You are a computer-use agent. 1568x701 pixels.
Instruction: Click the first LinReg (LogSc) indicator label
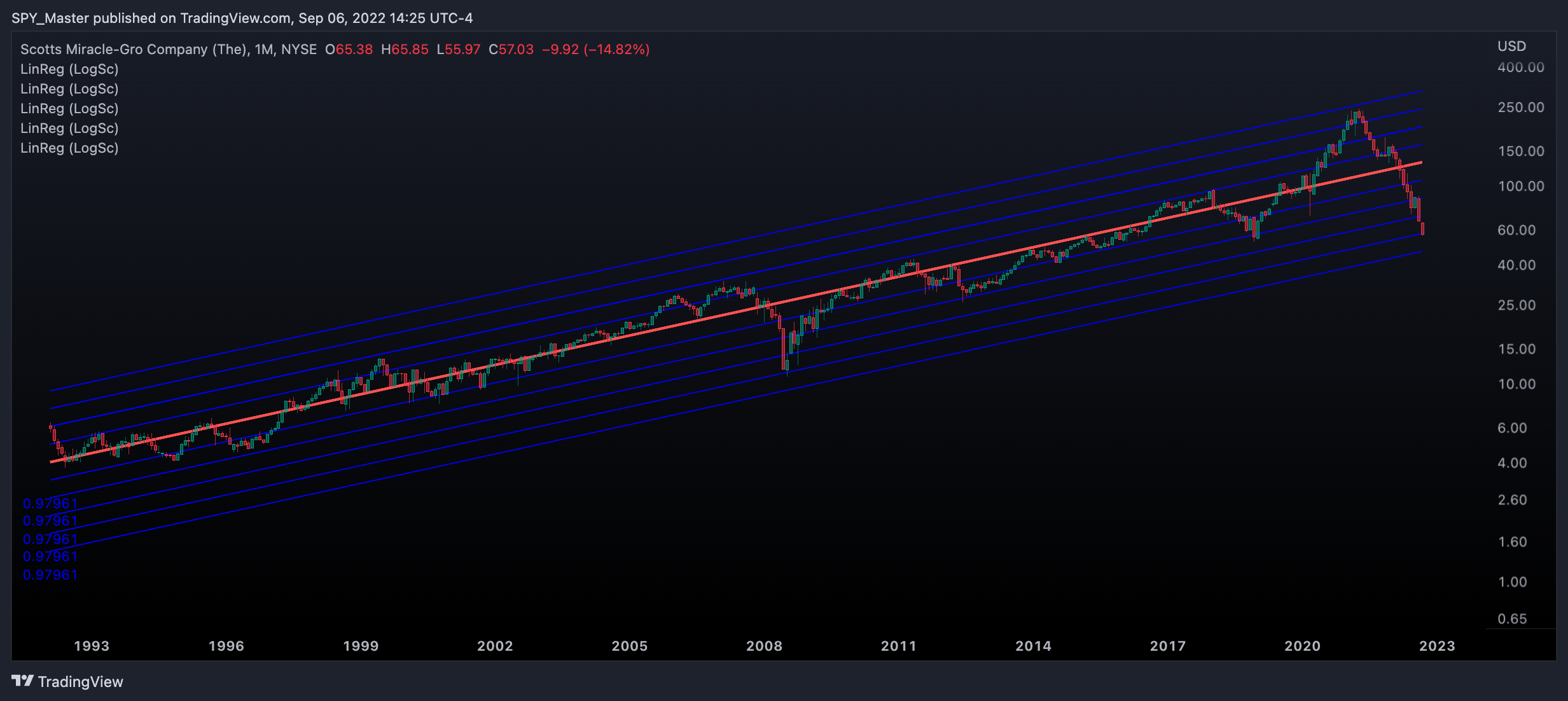[x=69, y=69]
